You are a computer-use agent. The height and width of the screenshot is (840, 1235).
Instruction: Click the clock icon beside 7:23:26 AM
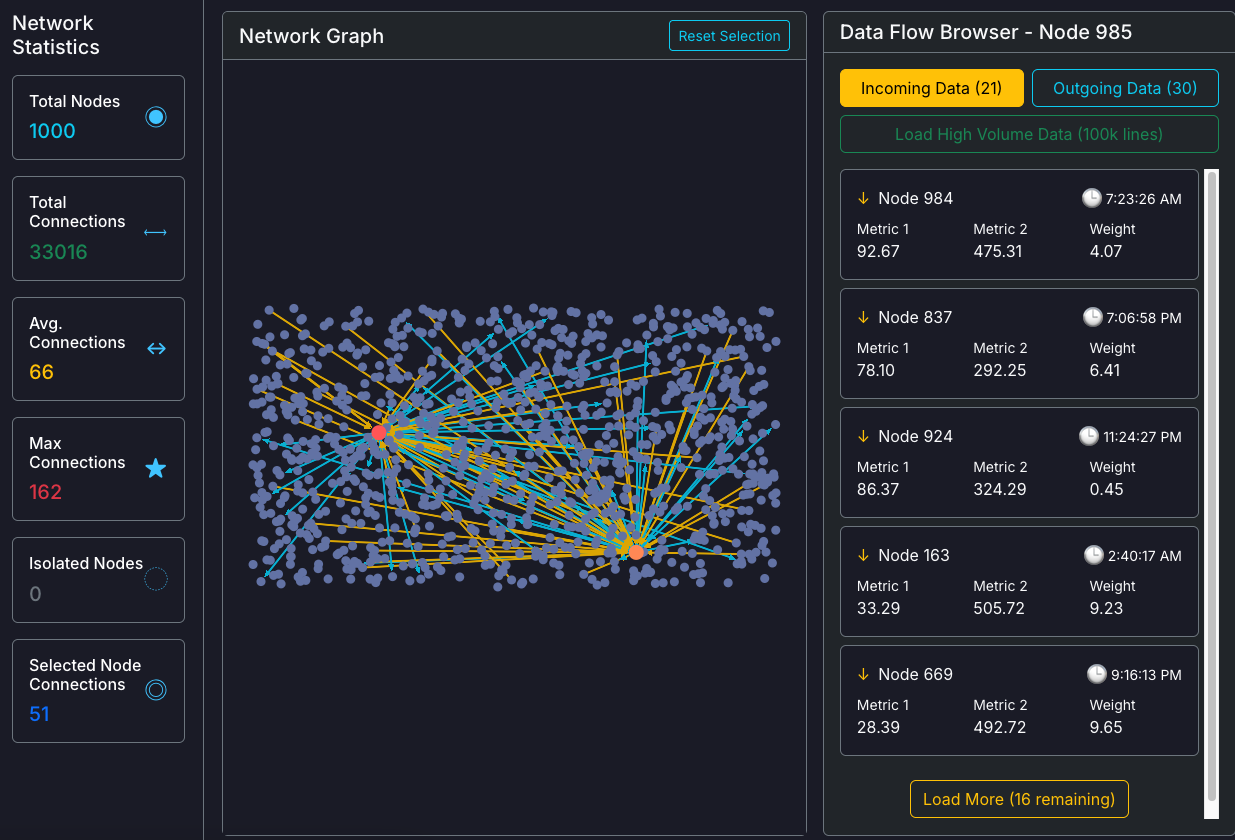point(1091,198)
